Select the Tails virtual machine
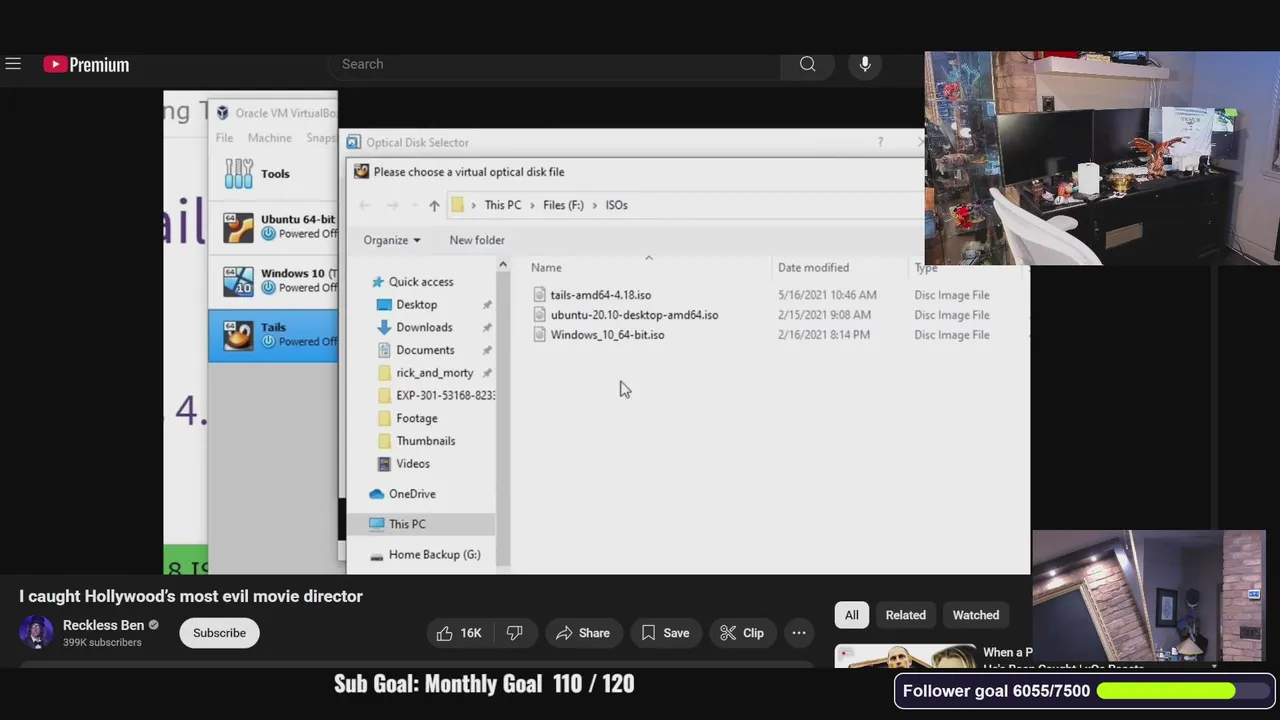This screenshot has width=1280, height=720. (x=273, y=335)
